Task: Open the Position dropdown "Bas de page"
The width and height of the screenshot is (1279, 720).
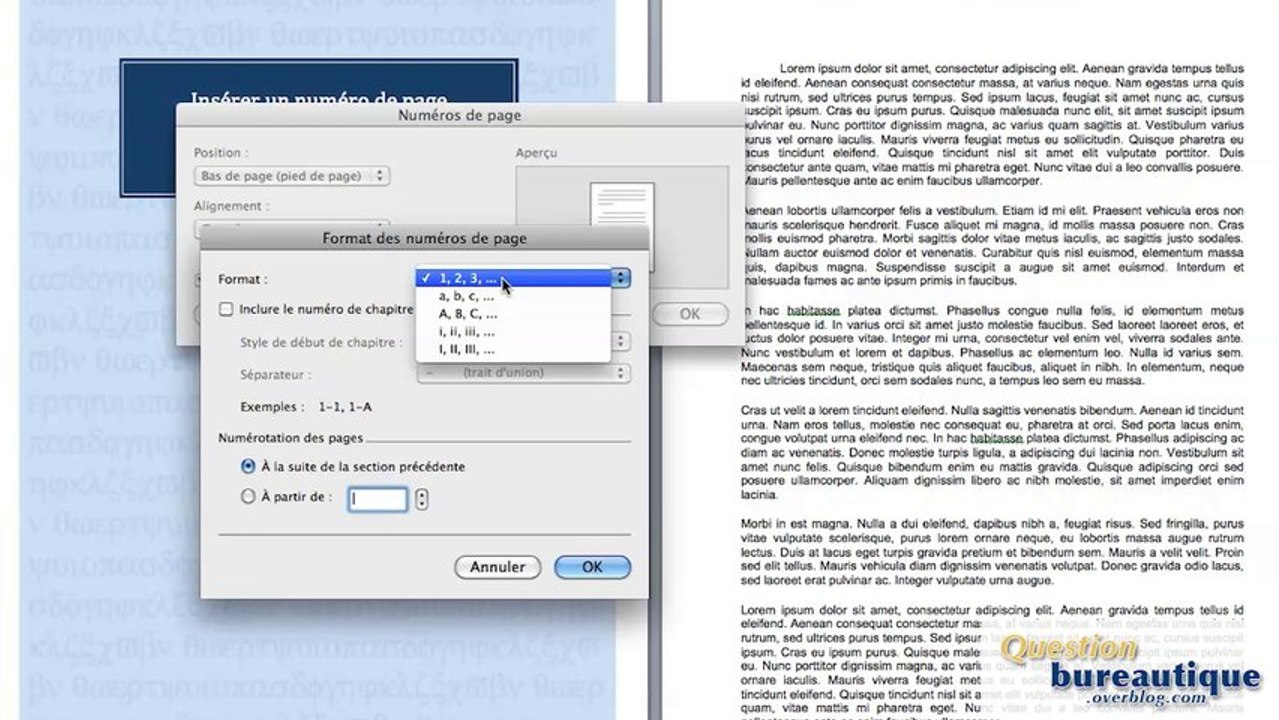Action: point(292,176)
